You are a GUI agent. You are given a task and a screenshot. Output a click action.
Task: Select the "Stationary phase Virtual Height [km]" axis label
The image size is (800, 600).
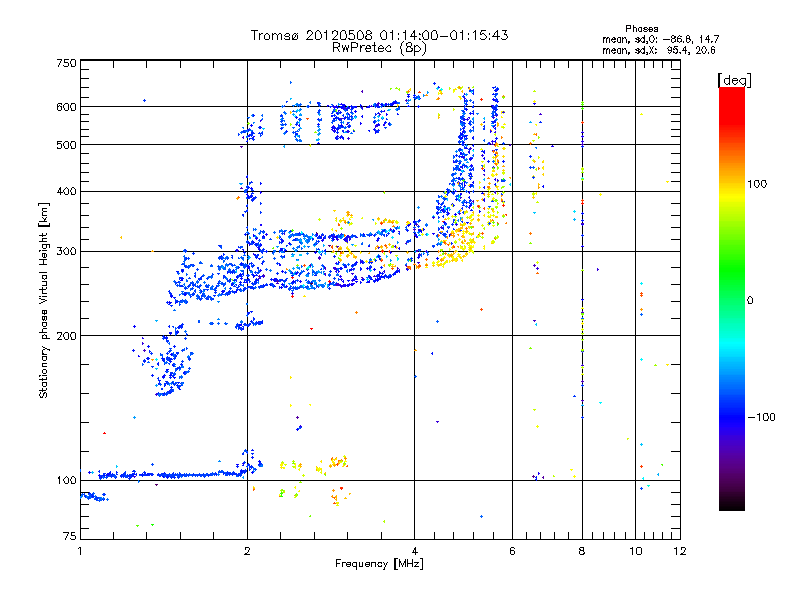tap(44, 300)
